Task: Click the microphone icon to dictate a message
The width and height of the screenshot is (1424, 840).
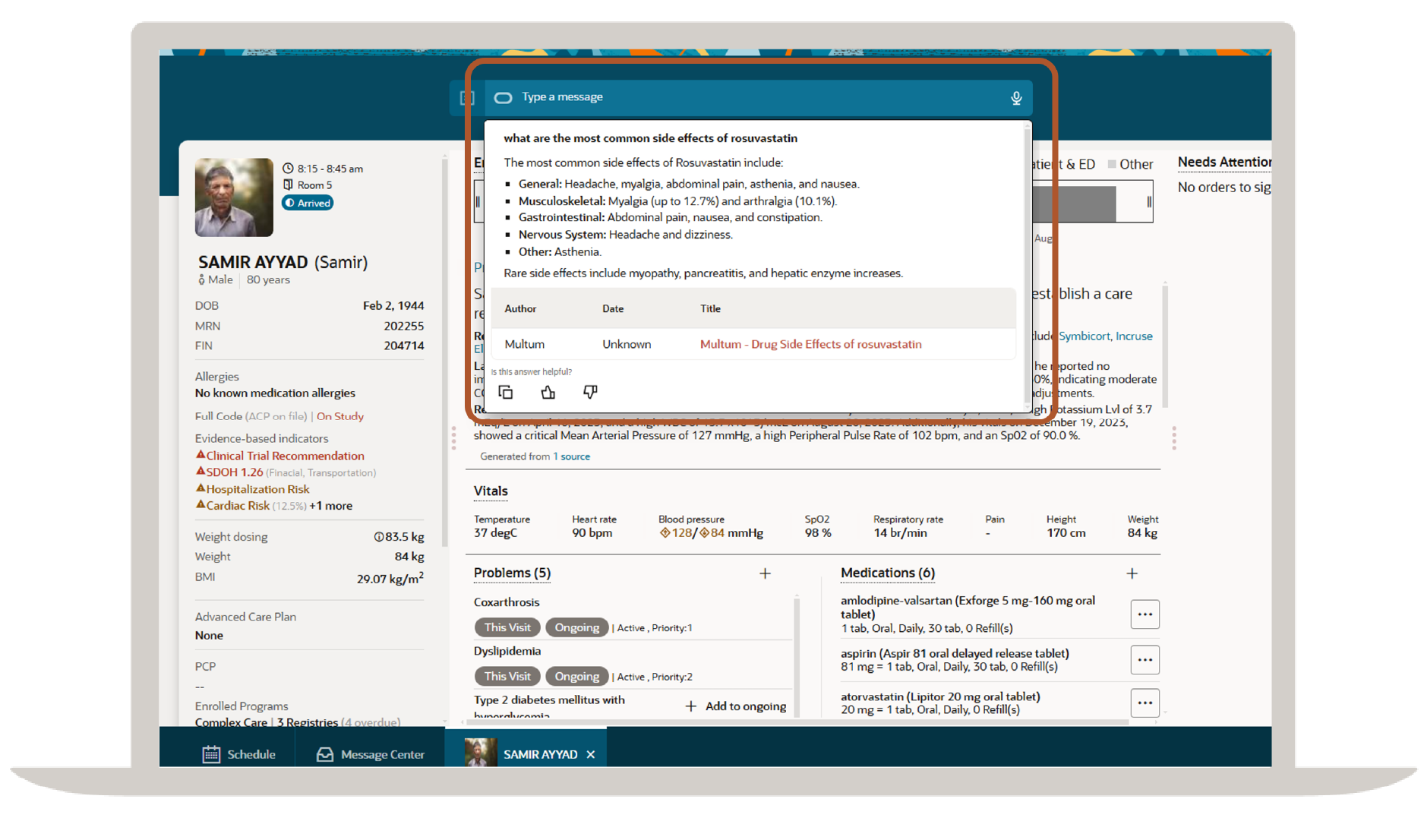Action: (x=1016, y=97)
